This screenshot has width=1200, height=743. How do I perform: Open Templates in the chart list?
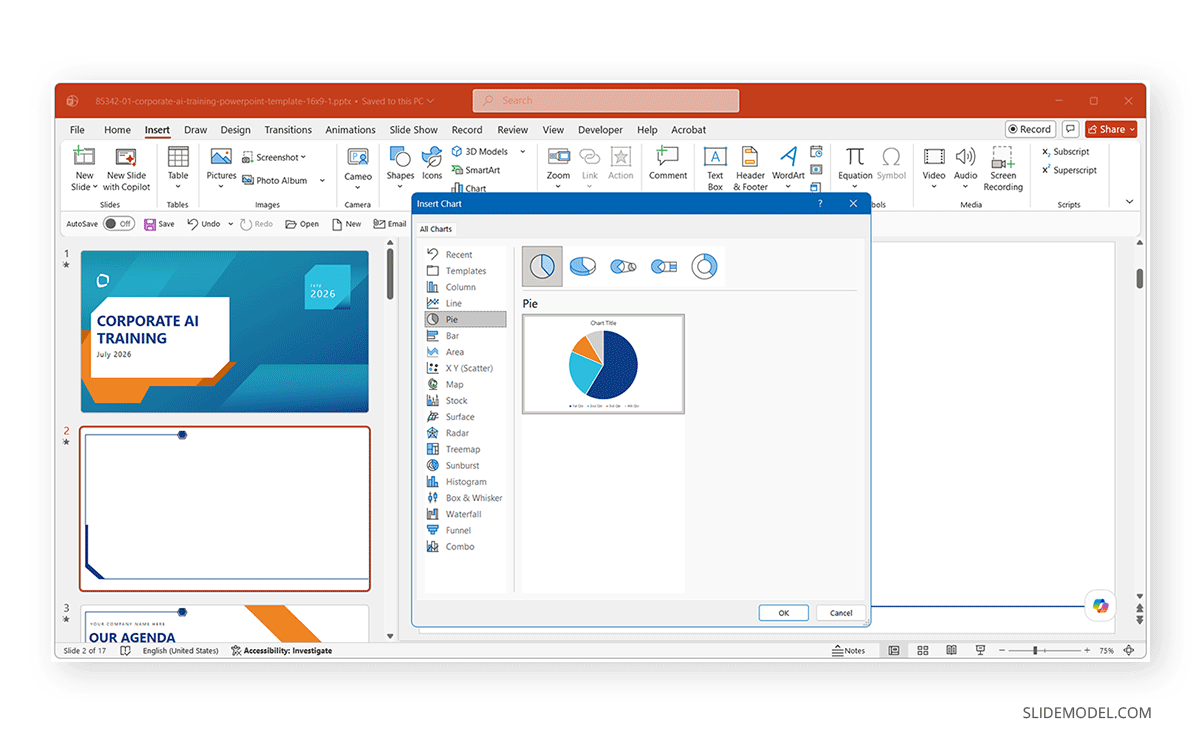pos(465,271)
